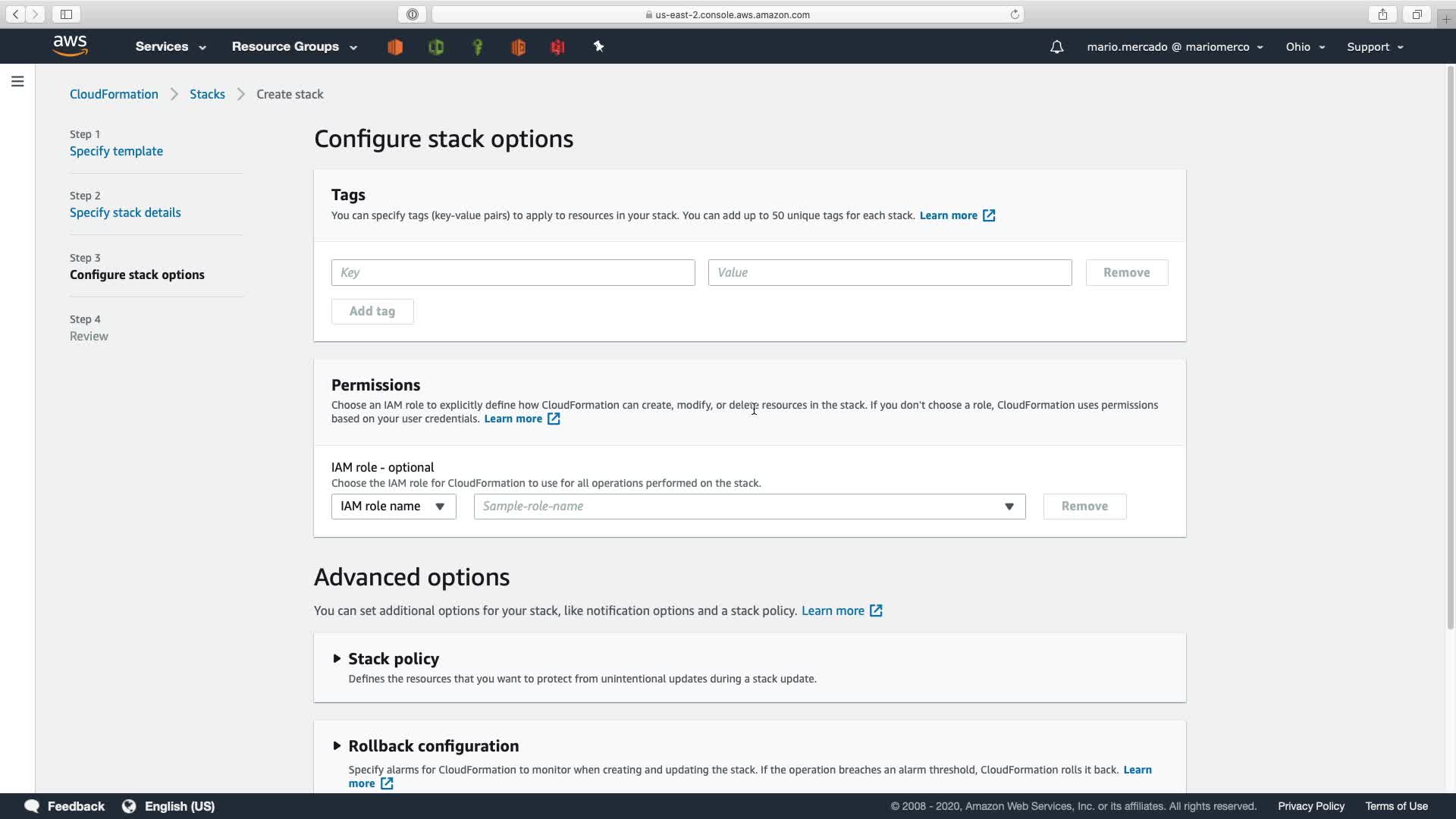
Task: Click the white pushpin icon
Action: click(598, 47)
